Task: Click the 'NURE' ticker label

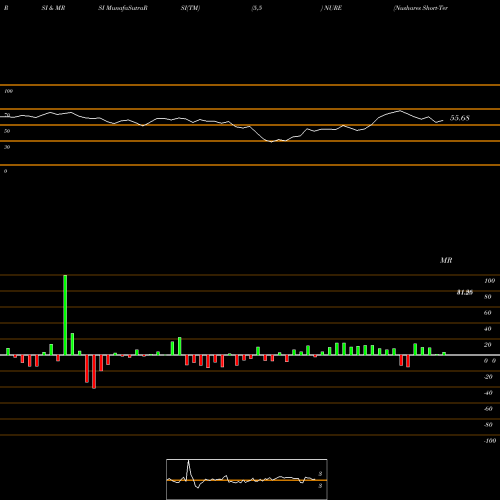Action: [x=332, y=8]
